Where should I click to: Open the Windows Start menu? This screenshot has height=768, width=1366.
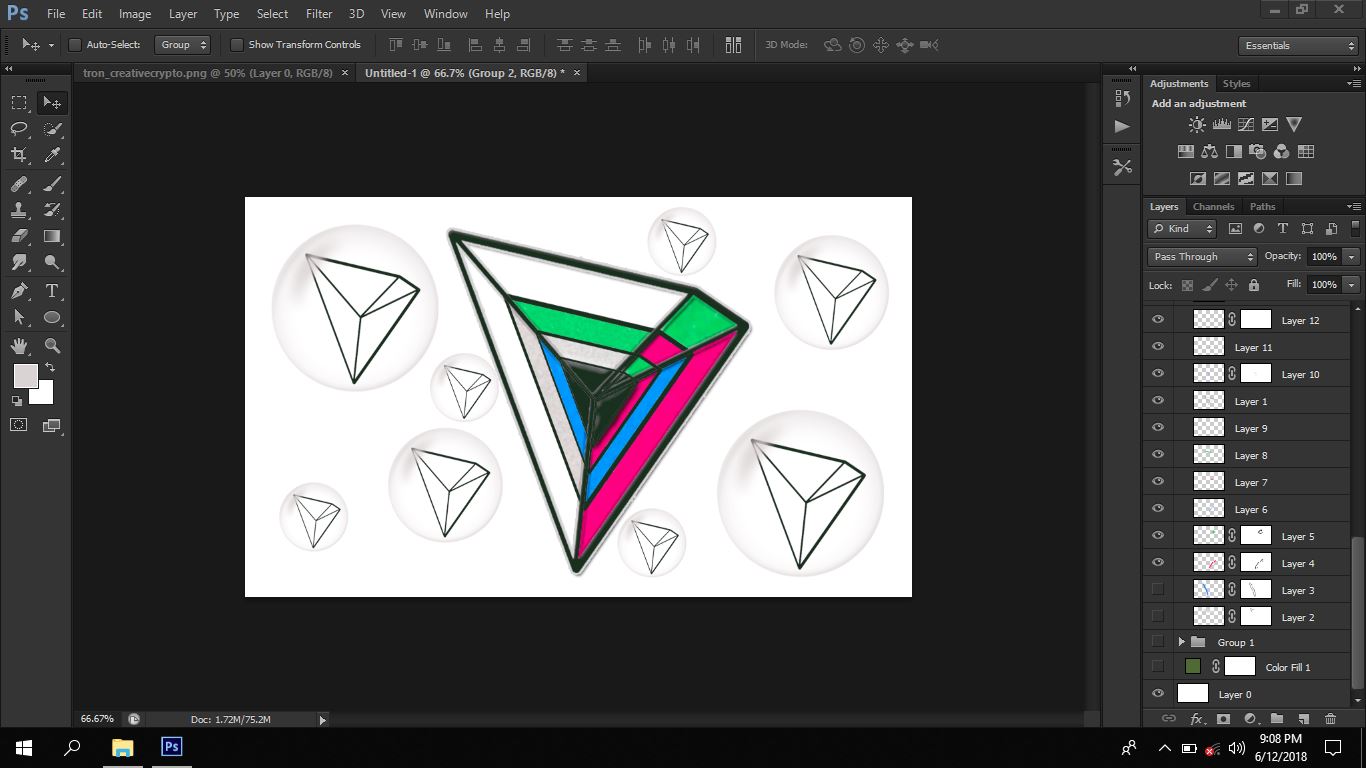click(x=24, y=747)
